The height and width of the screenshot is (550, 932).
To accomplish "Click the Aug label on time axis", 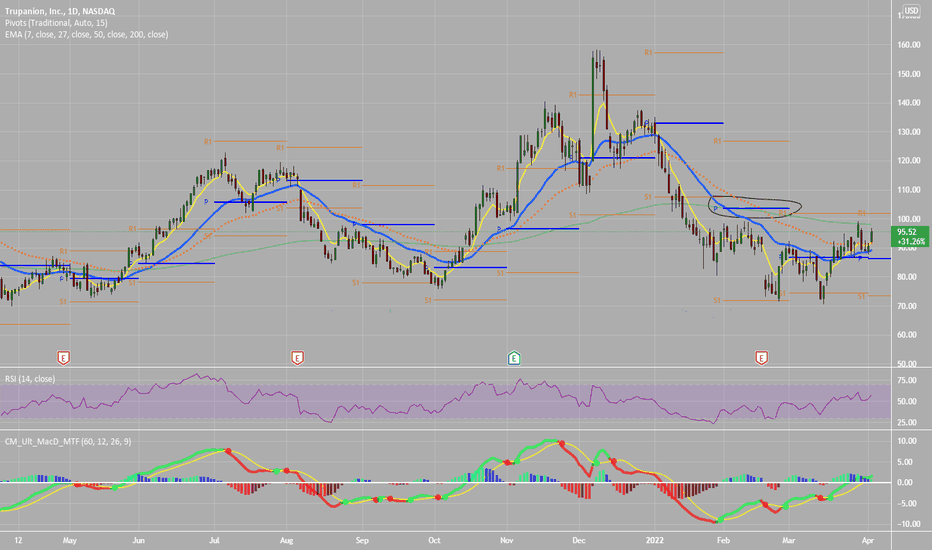I will click(x=286, y=540).
